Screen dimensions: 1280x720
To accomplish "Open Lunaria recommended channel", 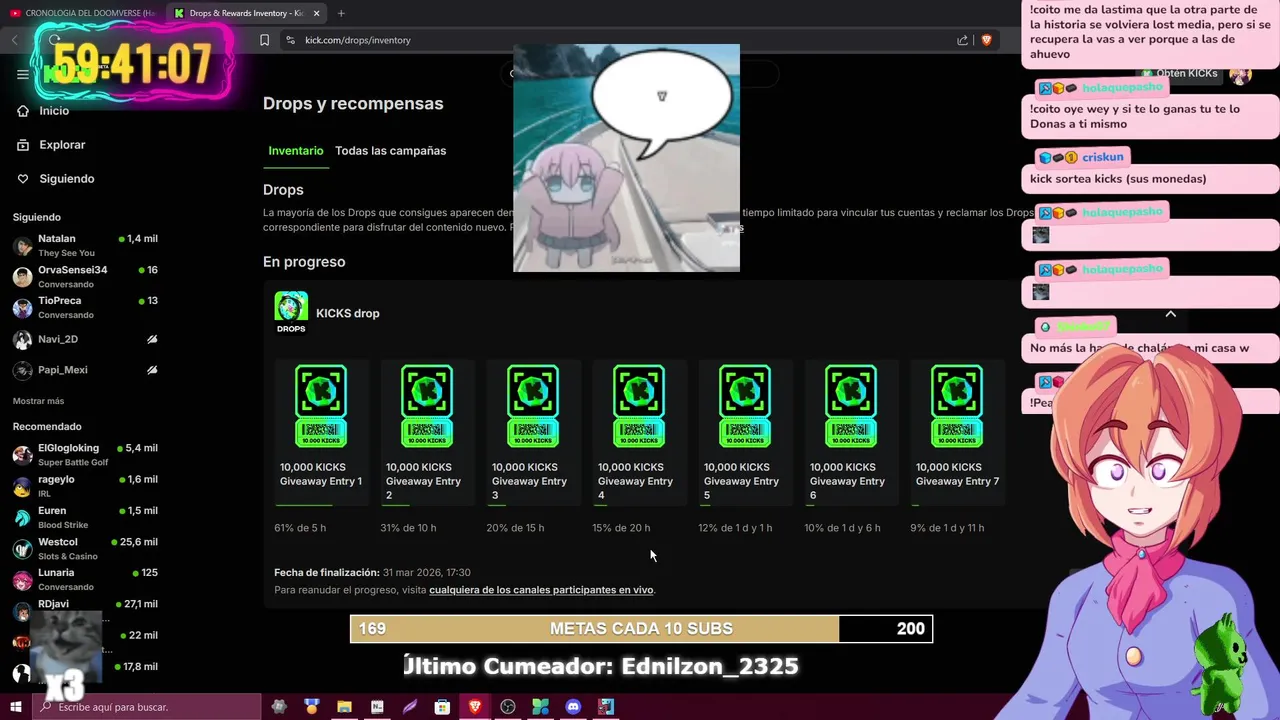I will 85,579.
